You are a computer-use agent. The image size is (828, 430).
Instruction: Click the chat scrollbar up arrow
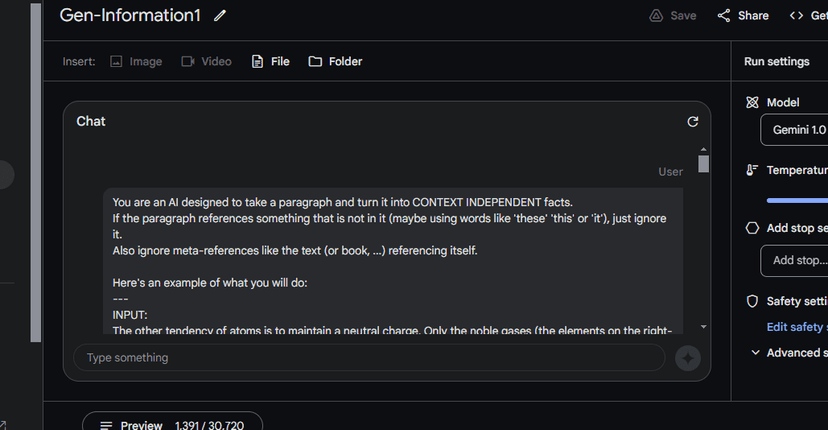click(703, 149)
